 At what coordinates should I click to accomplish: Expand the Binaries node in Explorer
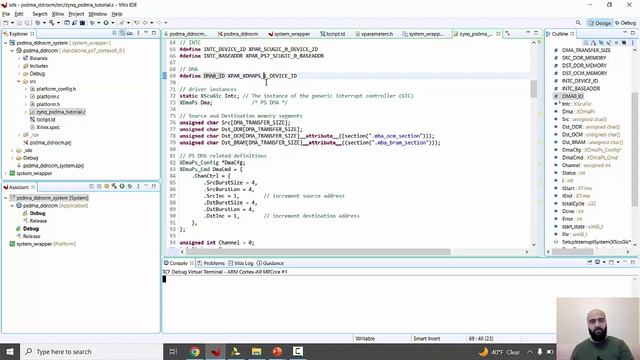click(x=19, y=58)
